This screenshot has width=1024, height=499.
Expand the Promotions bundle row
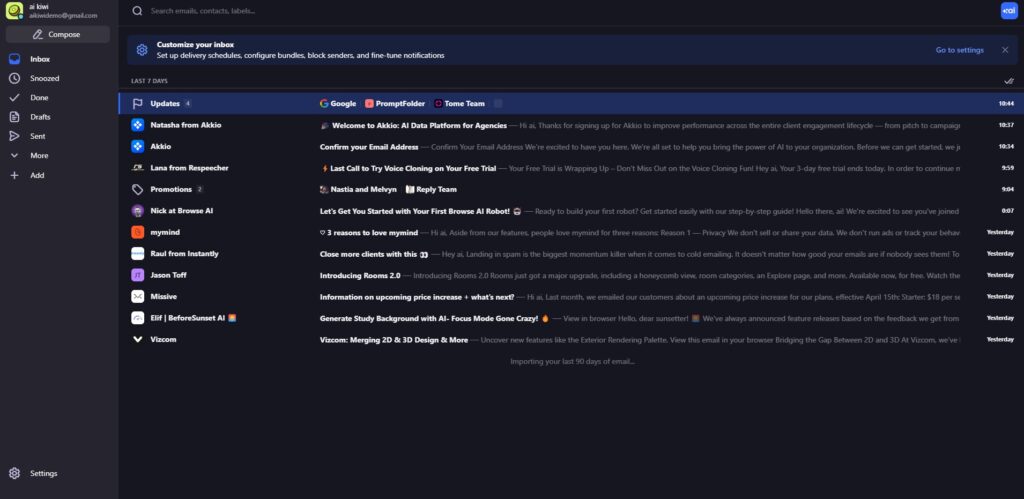(x=571, y=189)
